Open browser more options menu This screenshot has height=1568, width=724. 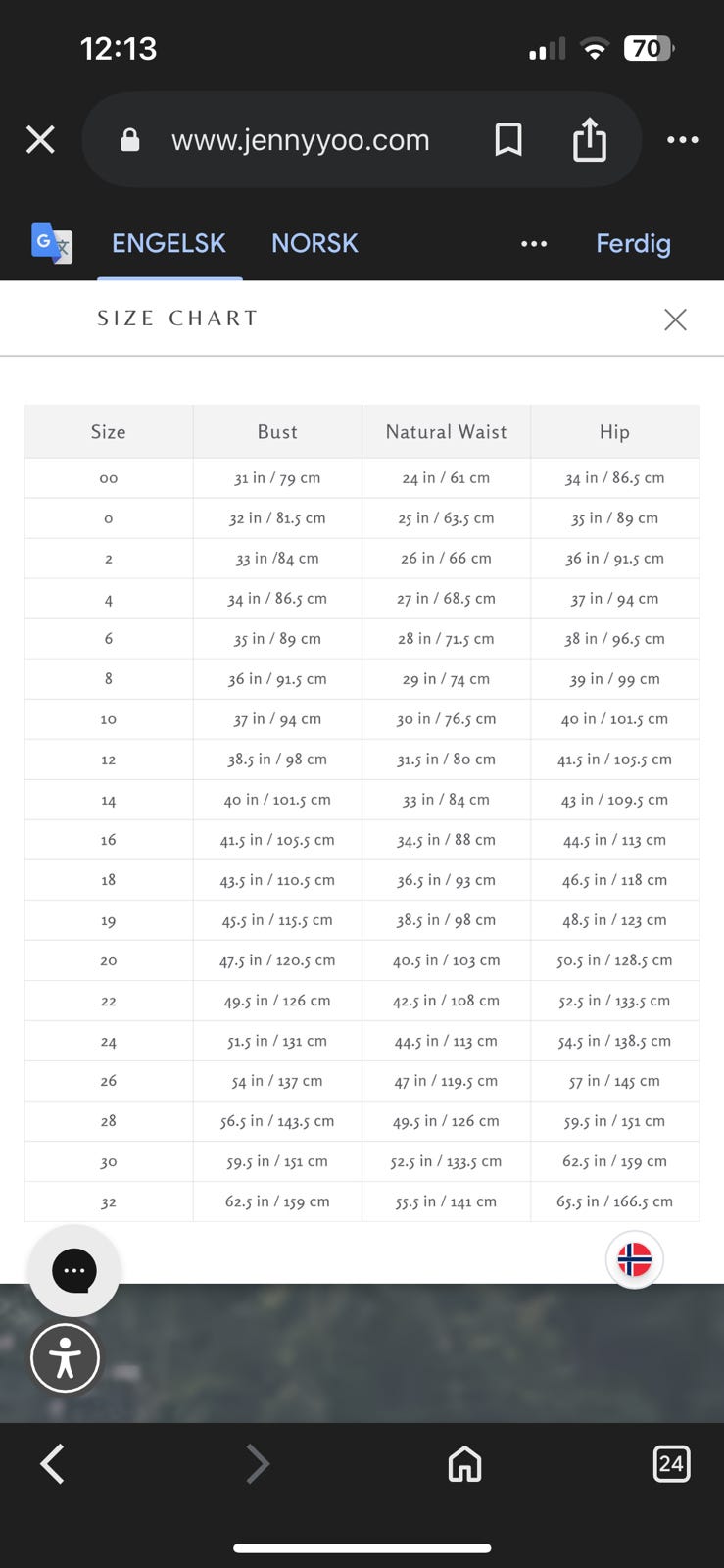pos(682,140)
